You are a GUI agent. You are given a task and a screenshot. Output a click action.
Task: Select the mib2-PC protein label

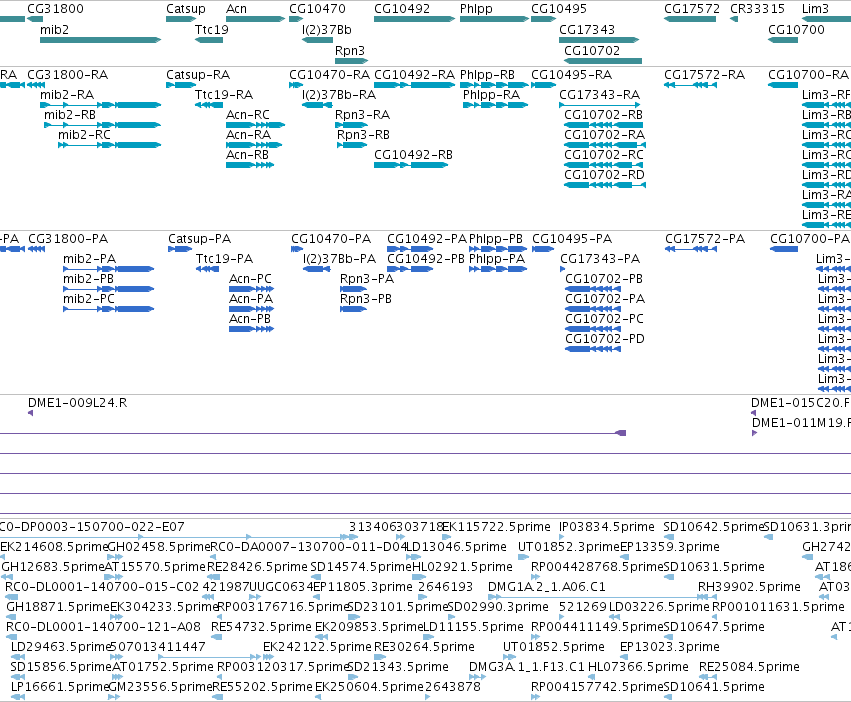tap(89, 299)
